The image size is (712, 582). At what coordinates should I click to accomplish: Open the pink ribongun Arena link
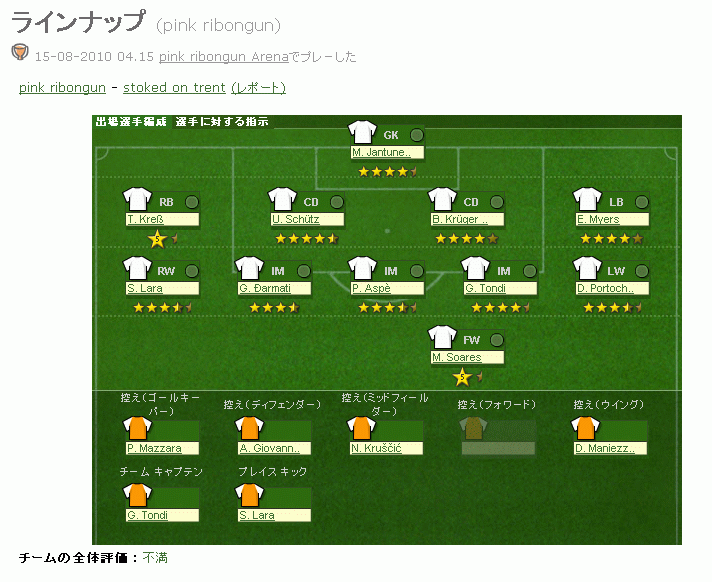223,57
